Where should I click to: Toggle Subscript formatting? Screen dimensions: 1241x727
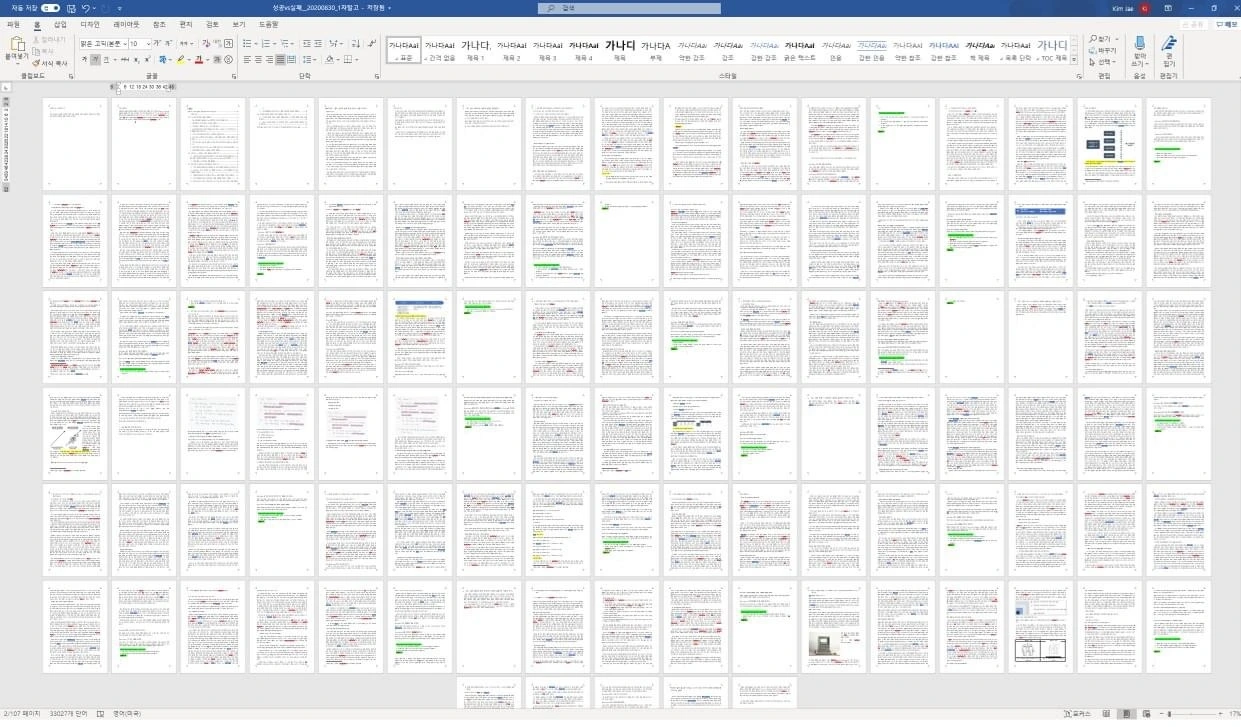[137, 60]
